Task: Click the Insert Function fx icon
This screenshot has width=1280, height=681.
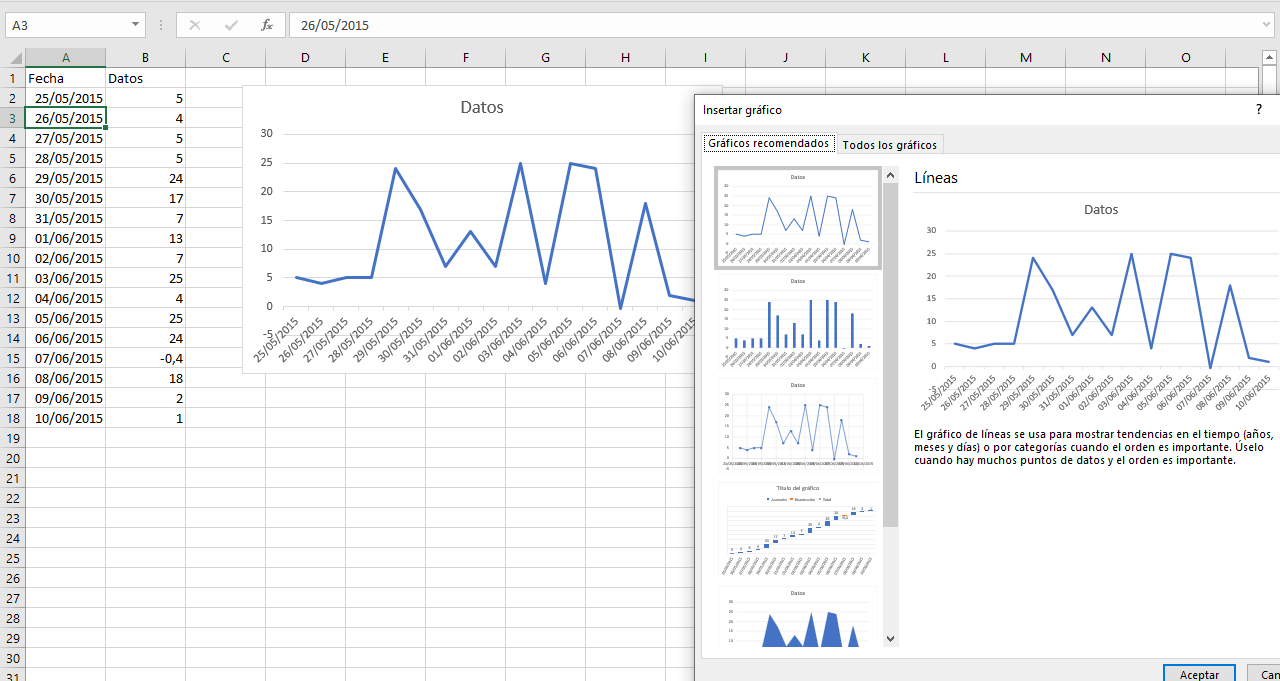Action: [267, 25]
